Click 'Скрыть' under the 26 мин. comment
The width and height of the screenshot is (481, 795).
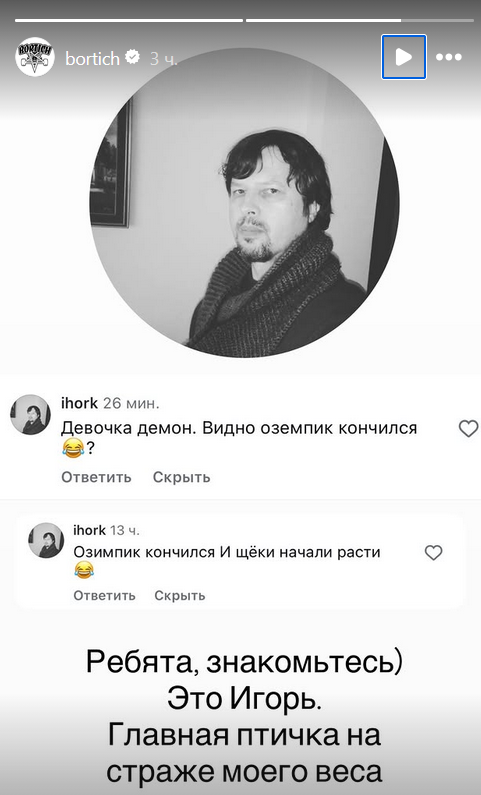point(181,477)
